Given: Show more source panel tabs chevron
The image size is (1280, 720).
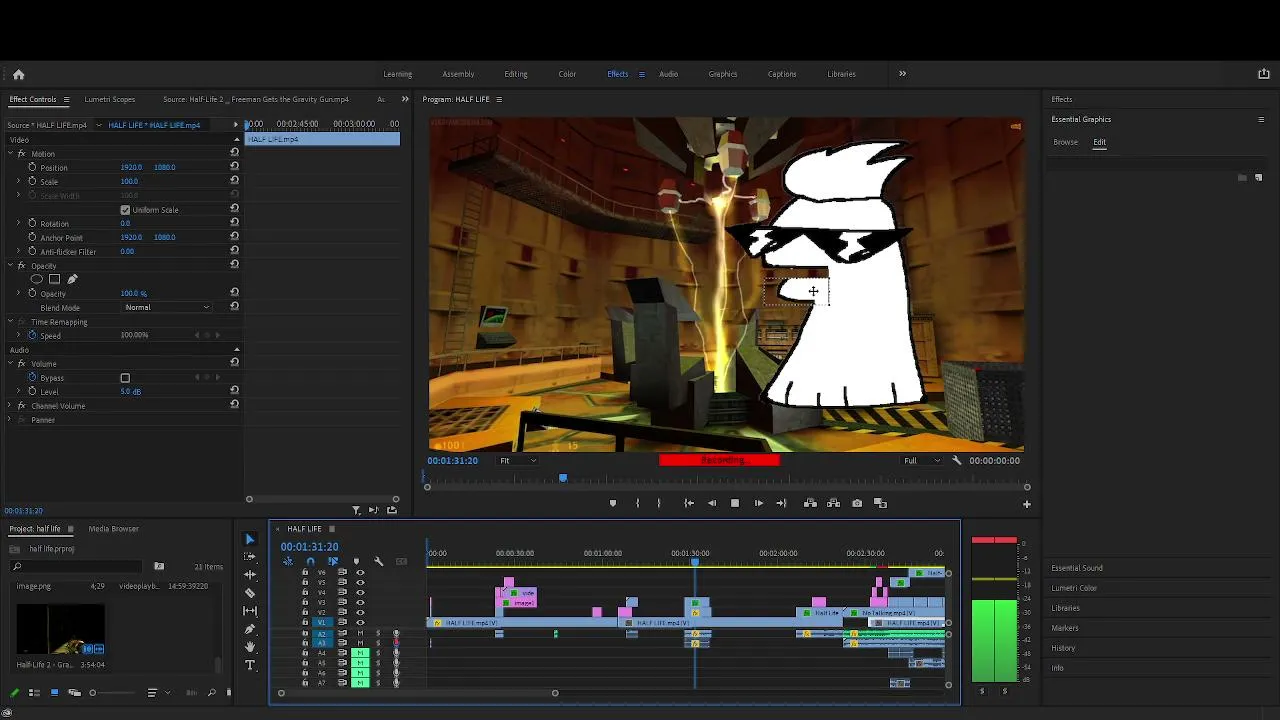Looking at the screenshot, I should 404,99.
